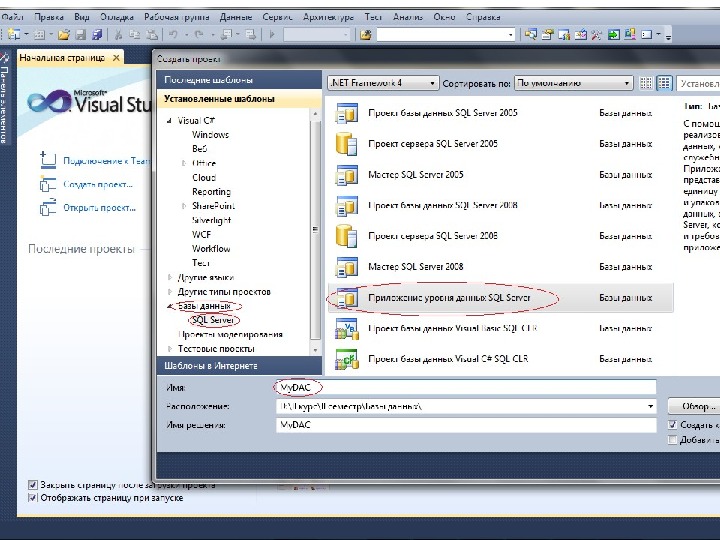Click the Connect to Team Foundation link

coord(107,161)
